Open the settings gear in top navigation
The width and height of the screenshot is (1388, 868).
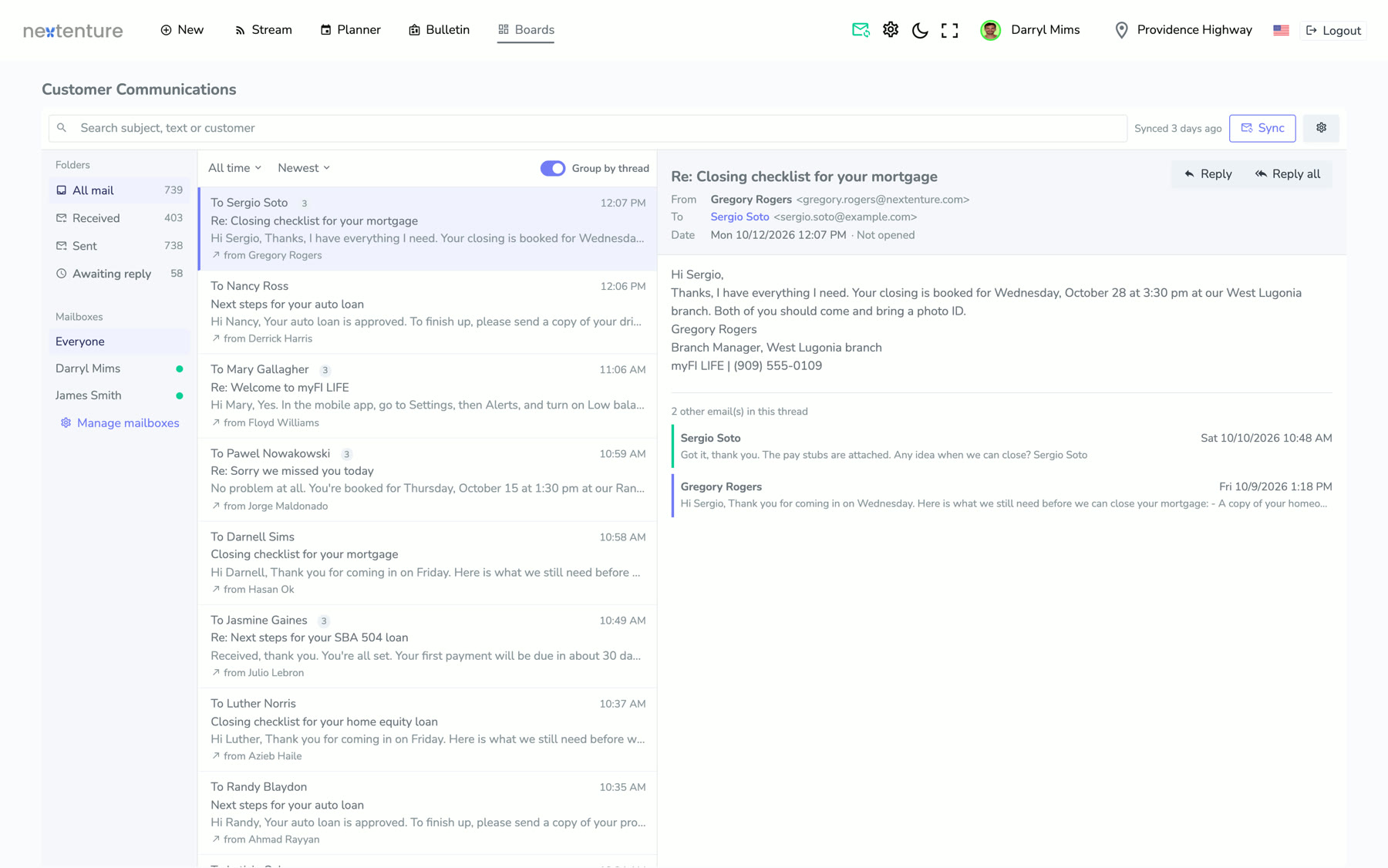click(891, 30)
